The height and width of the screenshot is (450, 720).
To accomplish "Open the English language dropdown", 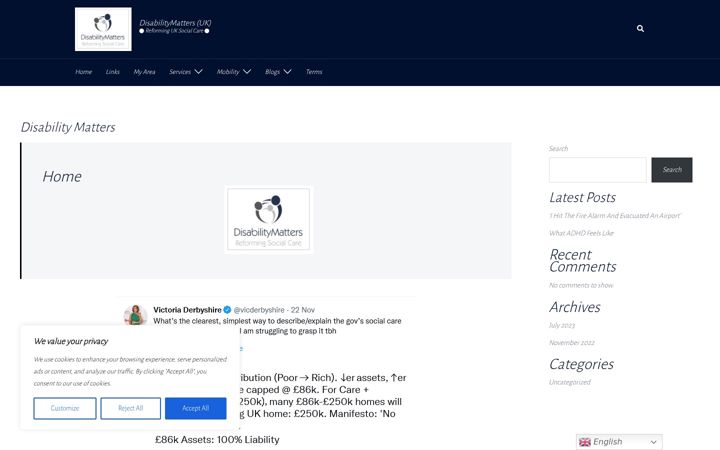I will [x=619, y=442].
